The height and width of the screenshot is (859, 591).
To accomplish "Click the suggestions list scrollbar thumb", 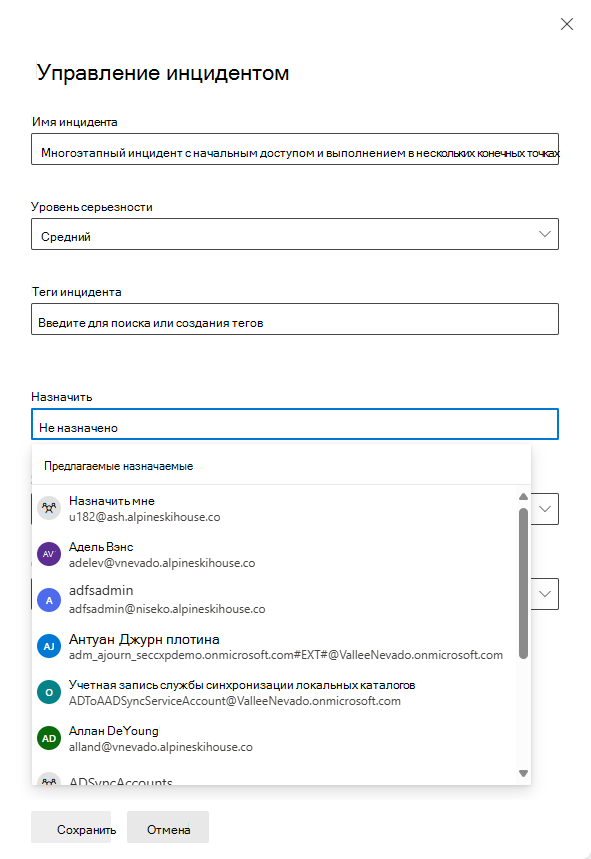I will tap(523, 582).
